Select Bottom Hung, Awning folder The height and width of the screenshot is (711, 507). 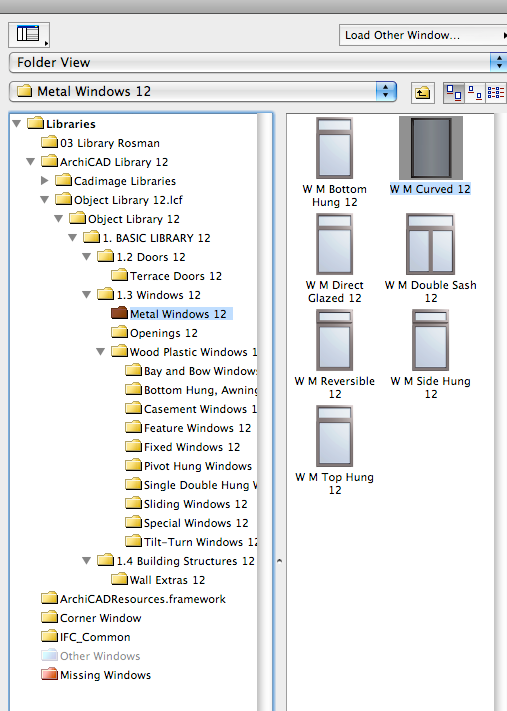(191, 390)
